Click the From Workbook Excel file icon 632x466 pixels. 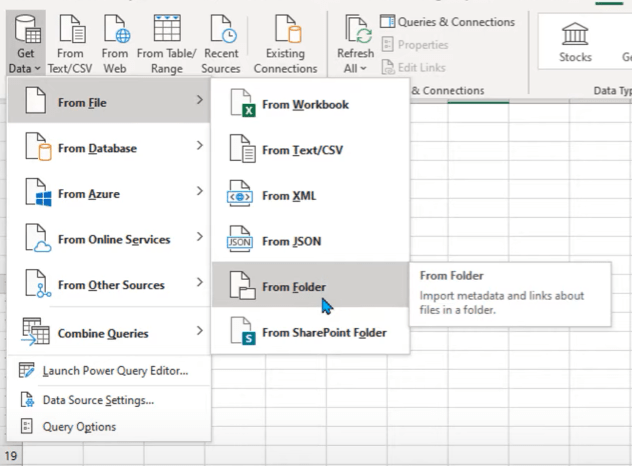tap(242, 104)
